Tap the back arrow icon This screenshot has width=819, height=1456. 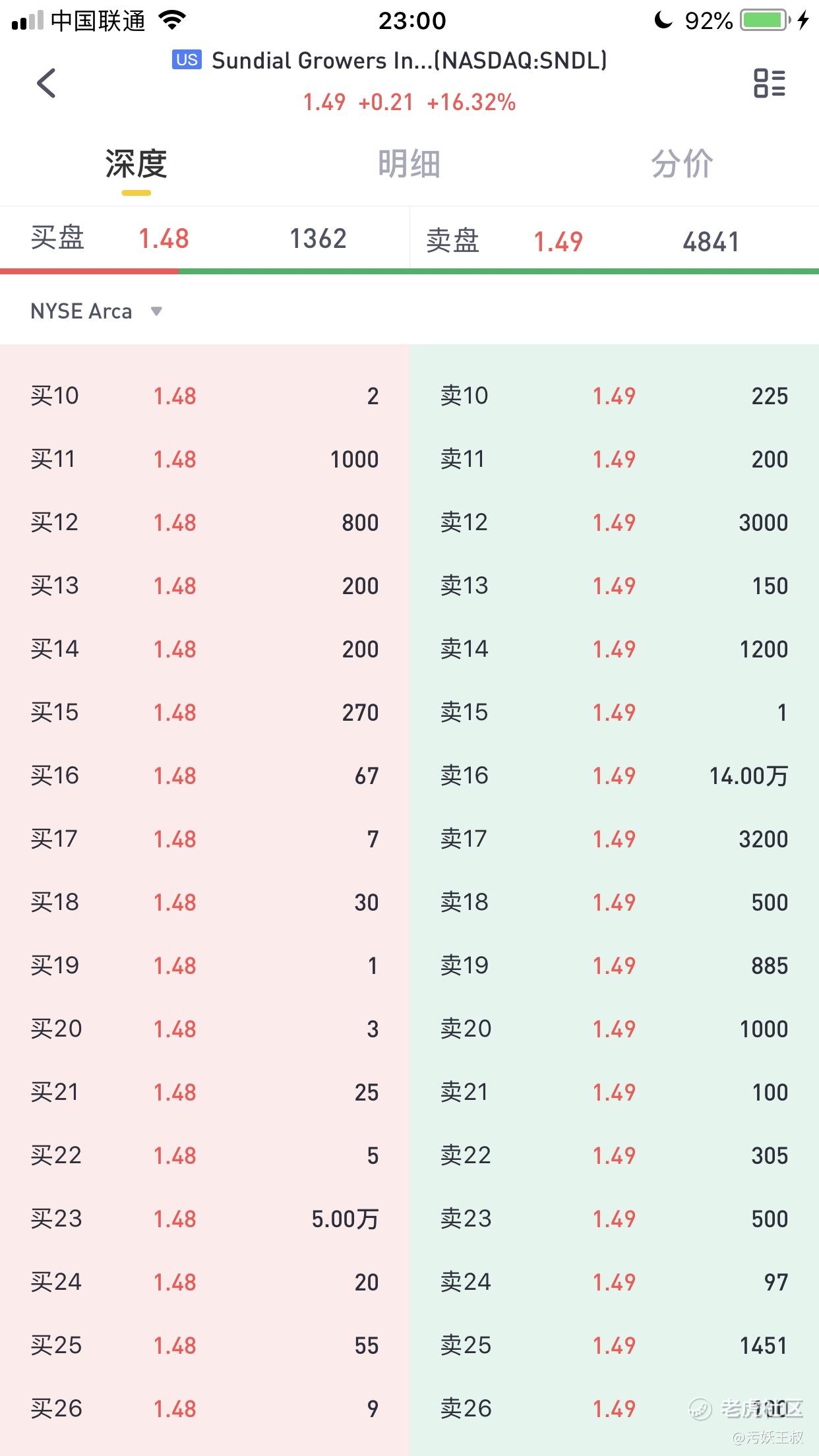point(46,83)
